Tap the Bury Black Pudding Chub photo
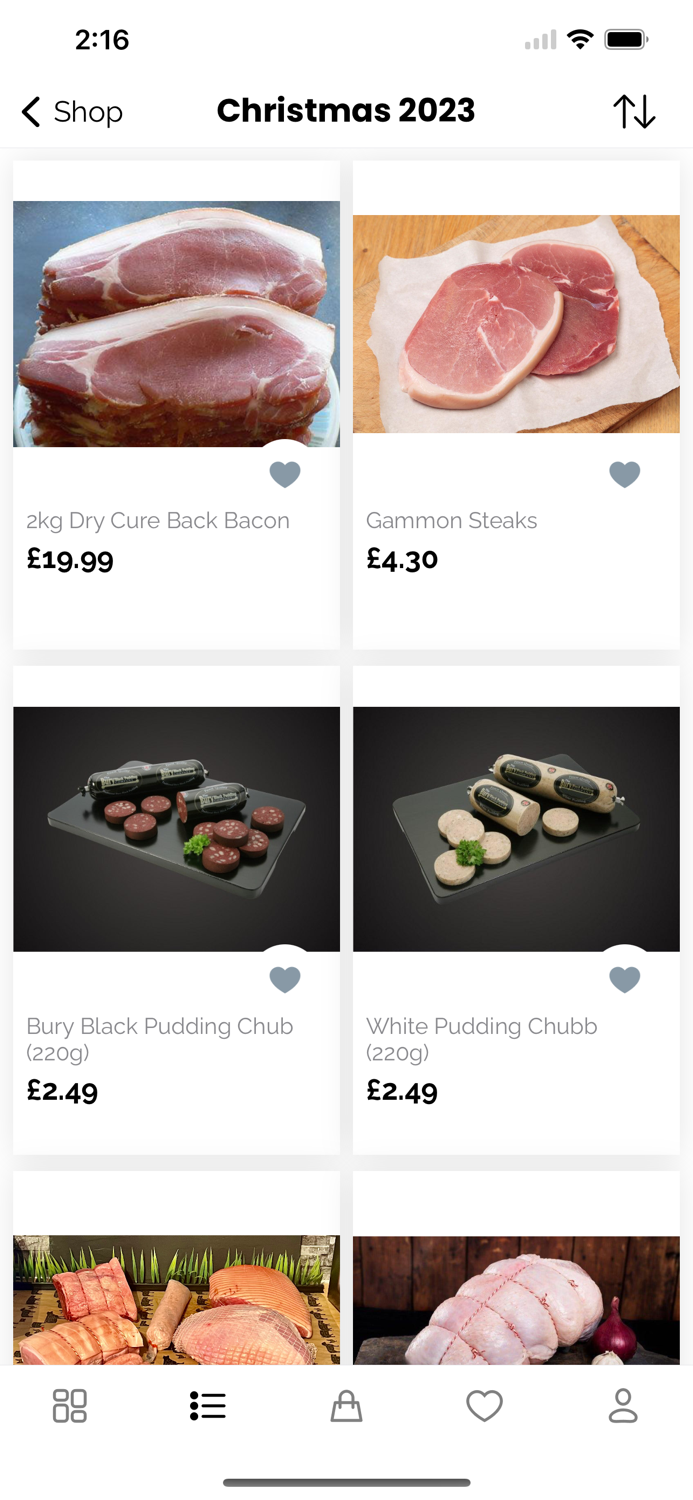693x1500 pixels. tap(176, 827)
